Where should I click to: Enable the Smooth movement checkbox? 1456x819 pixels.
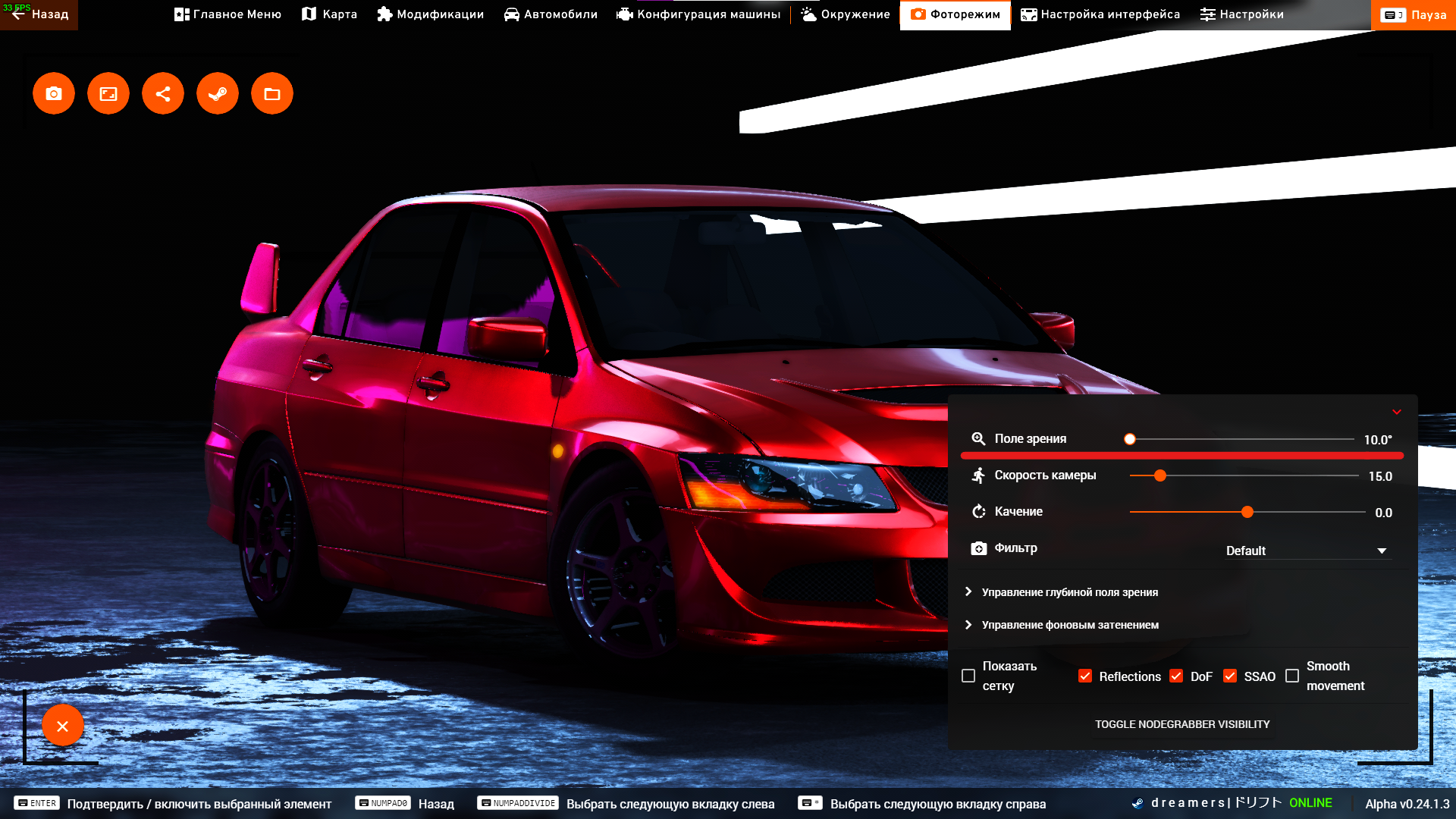point(1292,676)
